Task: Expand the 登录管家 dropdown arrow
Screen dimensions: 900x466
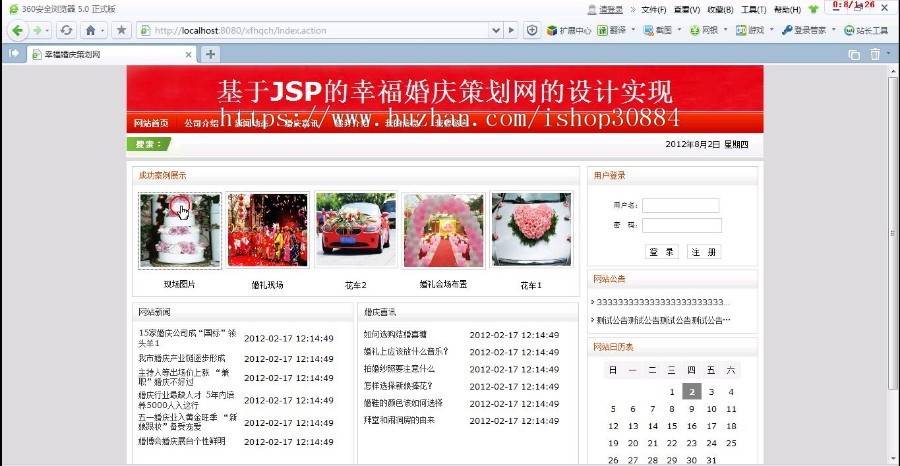Action: tap(834, 29)
